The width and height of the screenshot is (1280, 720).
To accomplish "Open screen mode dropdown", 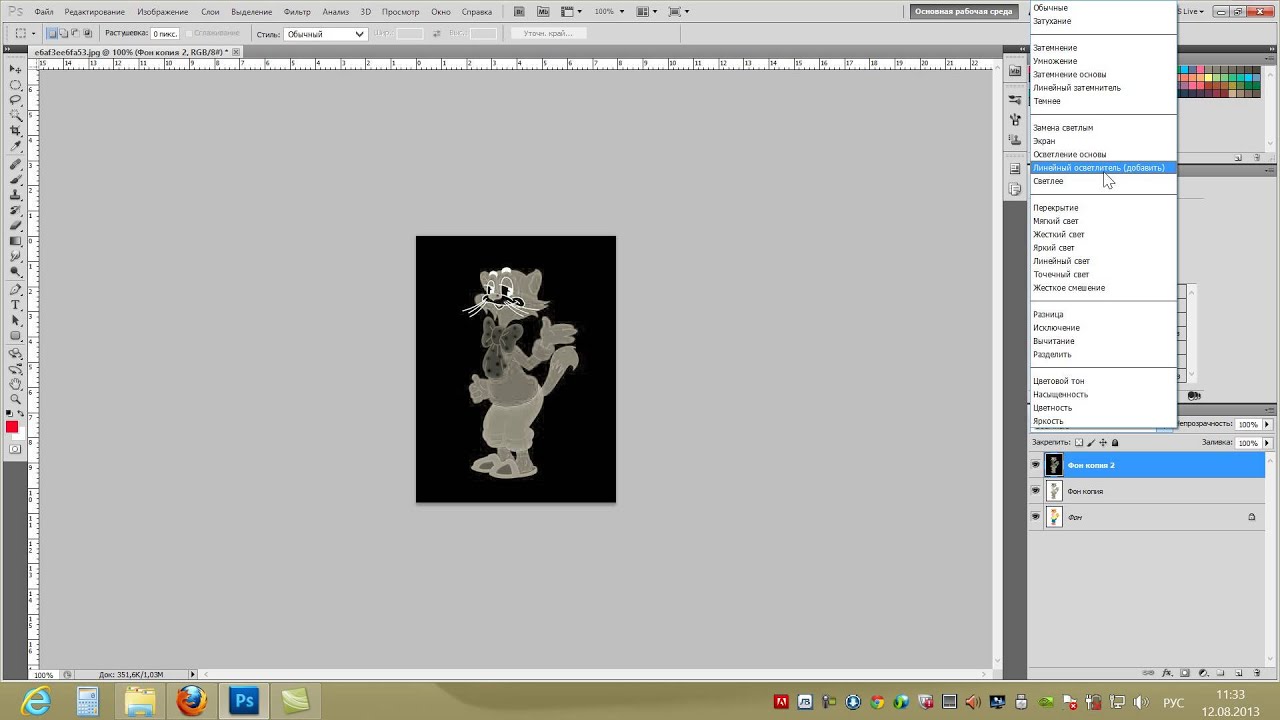I will click(x=679, y=11).
